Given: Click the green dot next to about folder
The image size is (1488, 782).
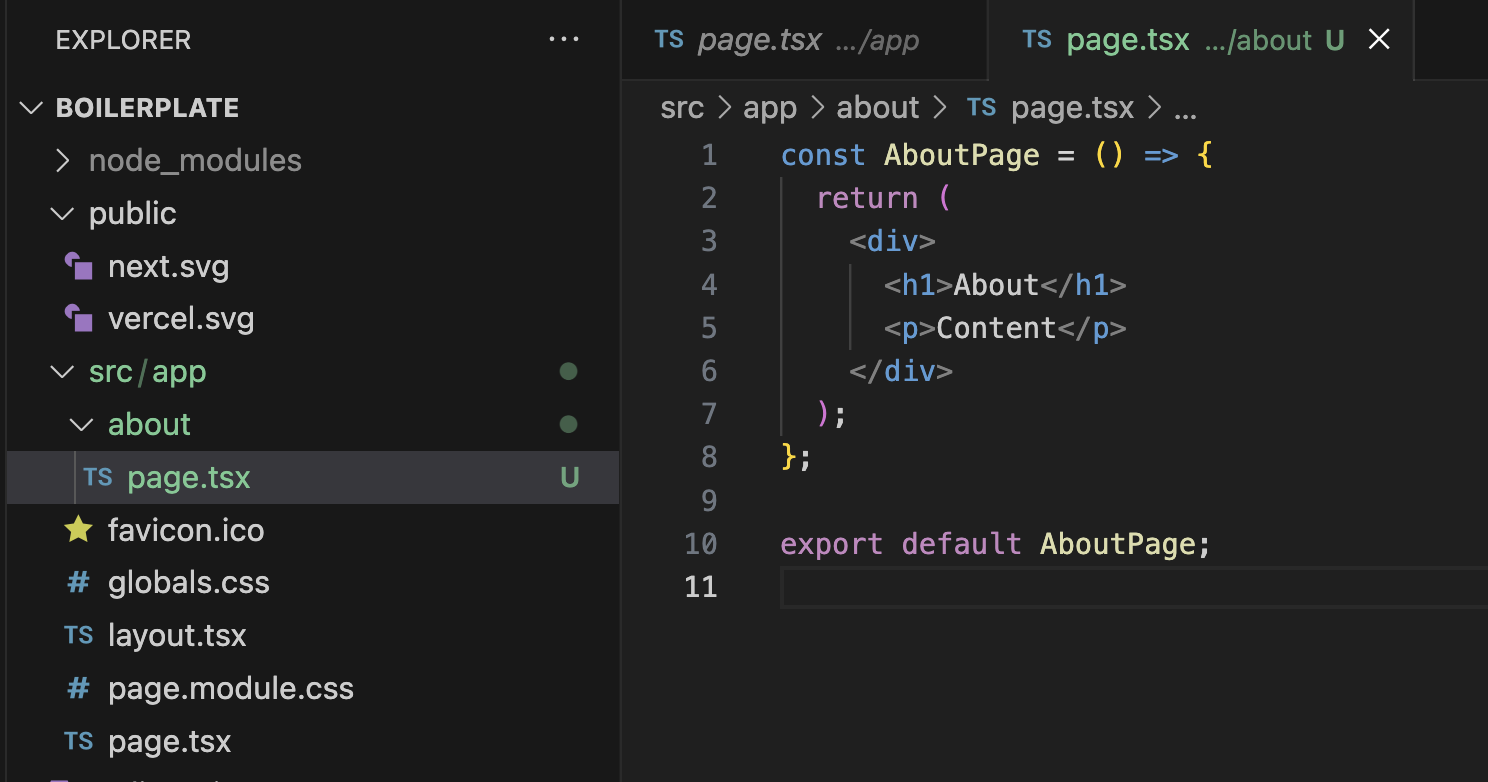Looking at the screenshot, I should (x=569, y=424).
